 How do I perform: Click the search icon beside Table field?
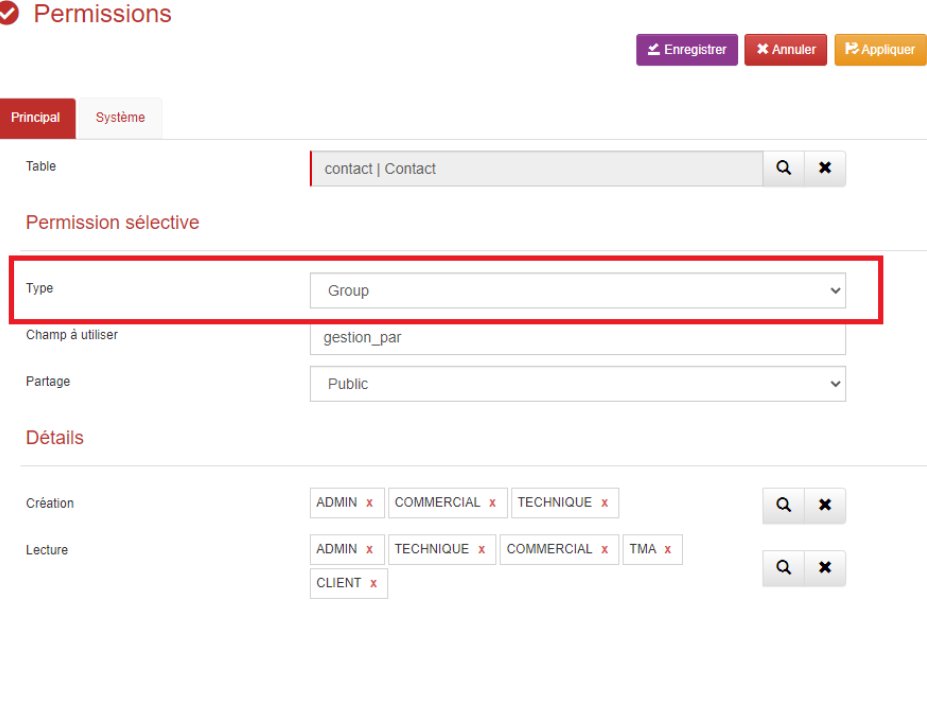(x=783, y=169)
